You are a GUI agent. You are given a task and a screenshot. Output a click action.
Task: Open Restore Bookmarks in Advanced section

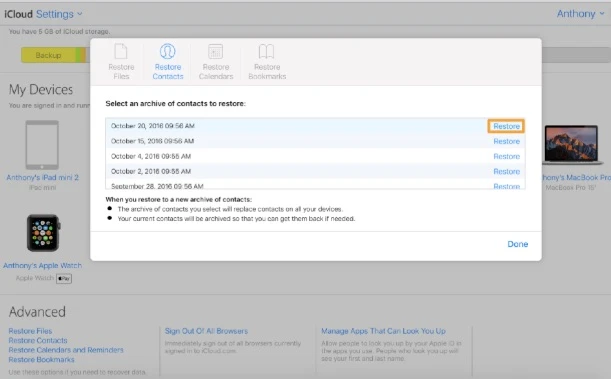click(x=41, y=360)
